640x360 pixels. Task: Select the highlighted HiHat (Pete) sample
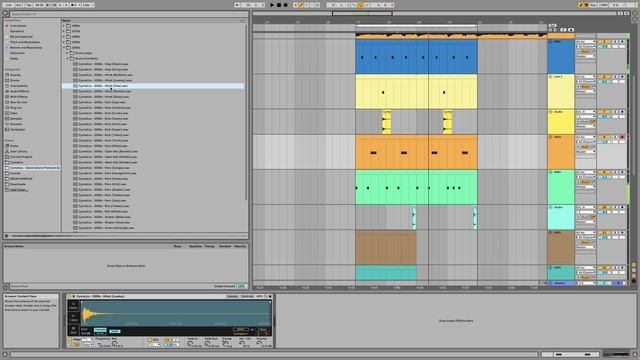pyautogui.click(x=153, y=86)
